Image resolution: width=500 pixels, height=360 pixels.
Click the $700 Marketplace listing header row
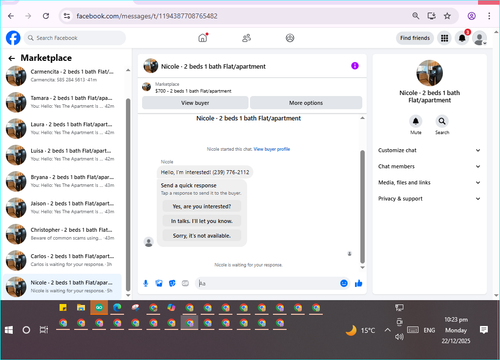[x=252, y=87]
